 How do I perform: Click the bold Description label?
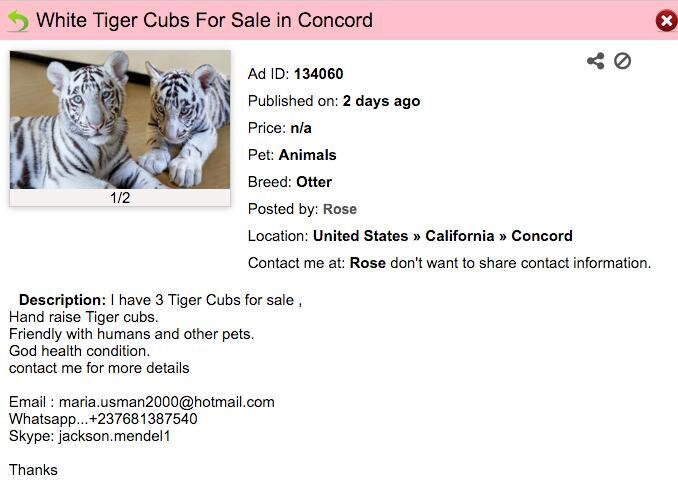pyautogui.click(x=62, y=300)
